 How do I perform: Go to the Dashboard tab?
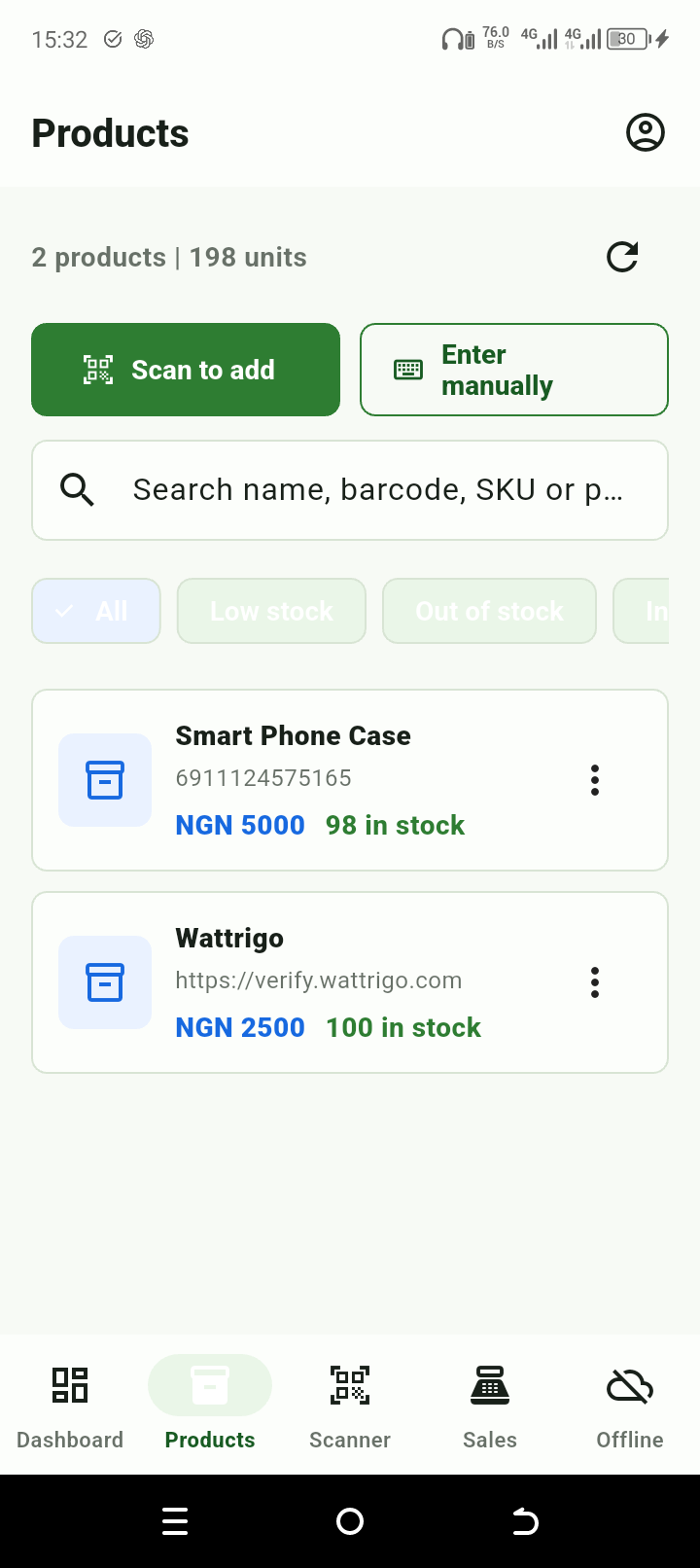click(70, 1405)
